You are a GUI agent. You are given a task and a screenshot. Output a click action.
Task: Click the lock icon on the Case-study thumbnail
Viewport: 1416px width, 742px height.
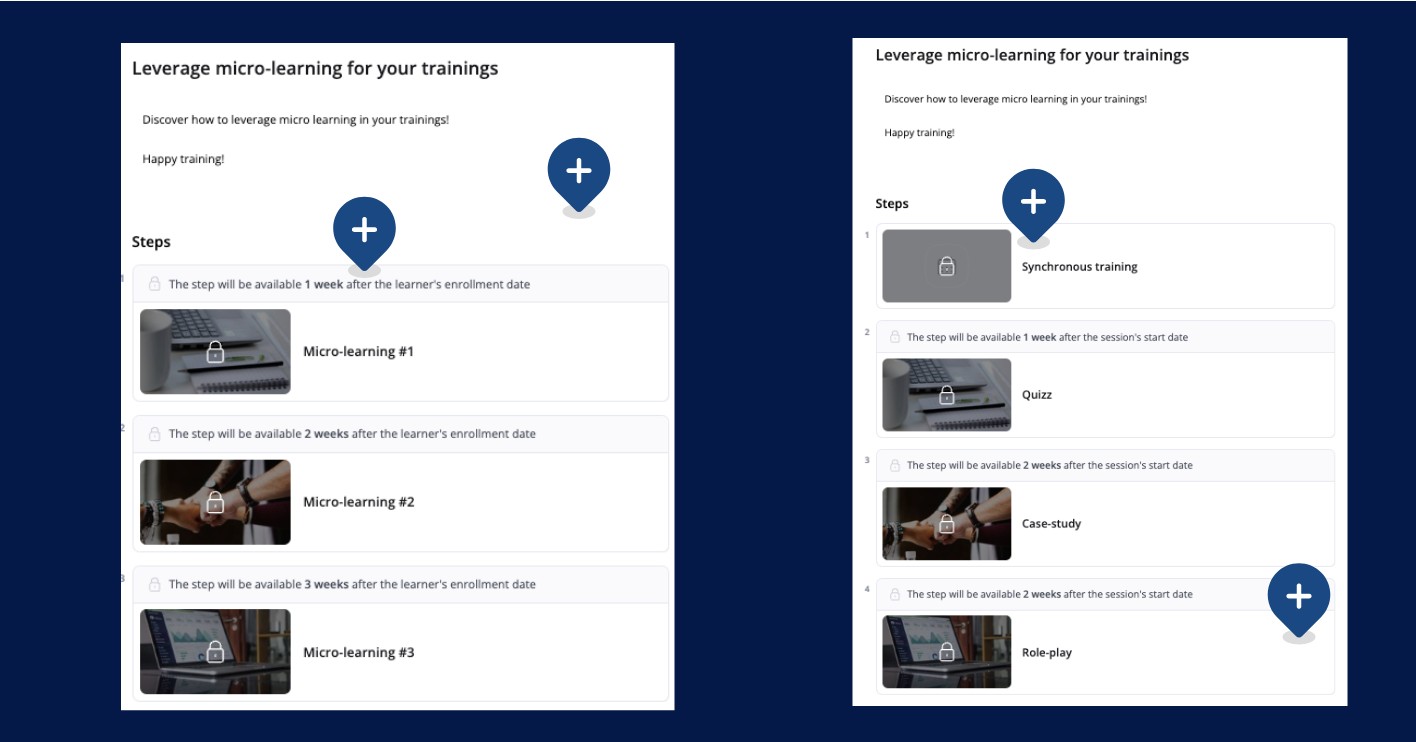tap(946, 523)
